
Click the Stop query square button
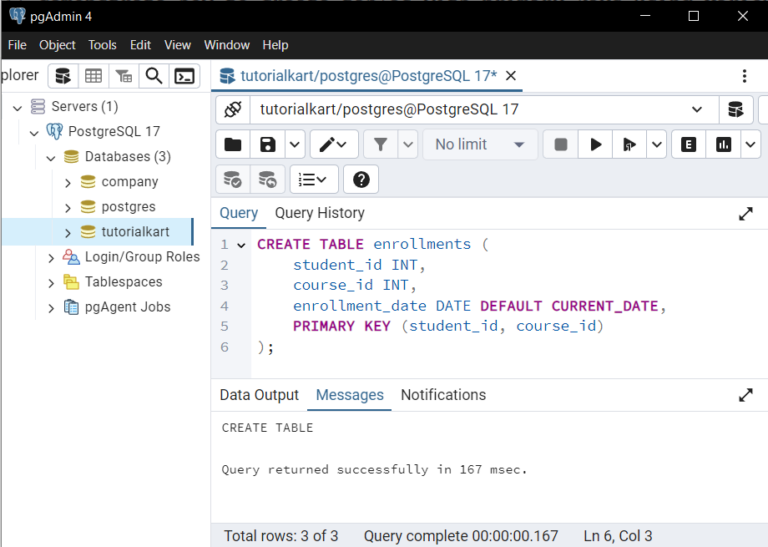(561, 144)
